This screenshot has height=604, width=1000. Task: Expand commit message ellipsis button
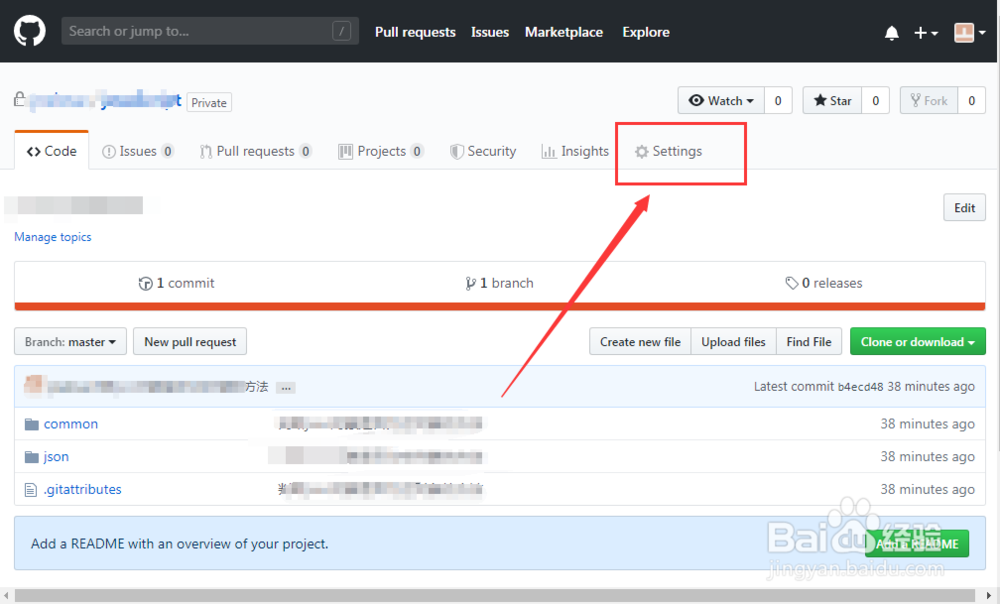(286, 388)
